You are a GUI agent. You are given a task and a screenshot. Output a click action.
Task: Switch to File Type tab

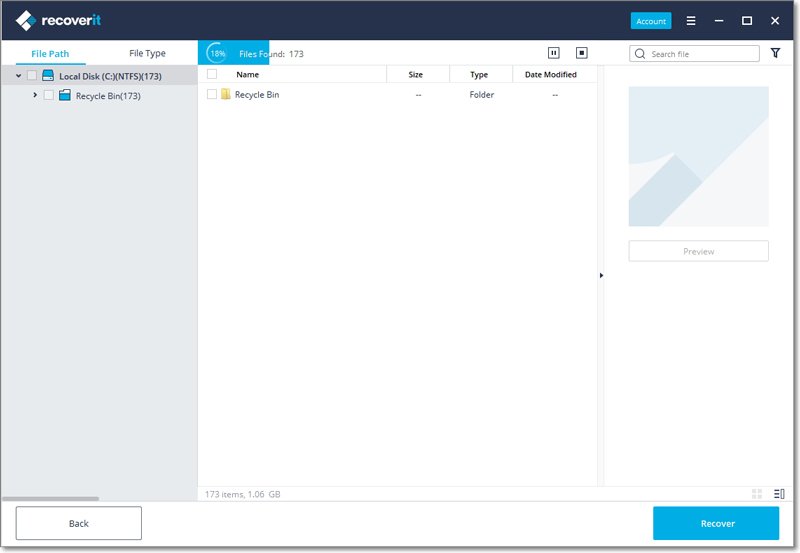click(x=147, y=53)
